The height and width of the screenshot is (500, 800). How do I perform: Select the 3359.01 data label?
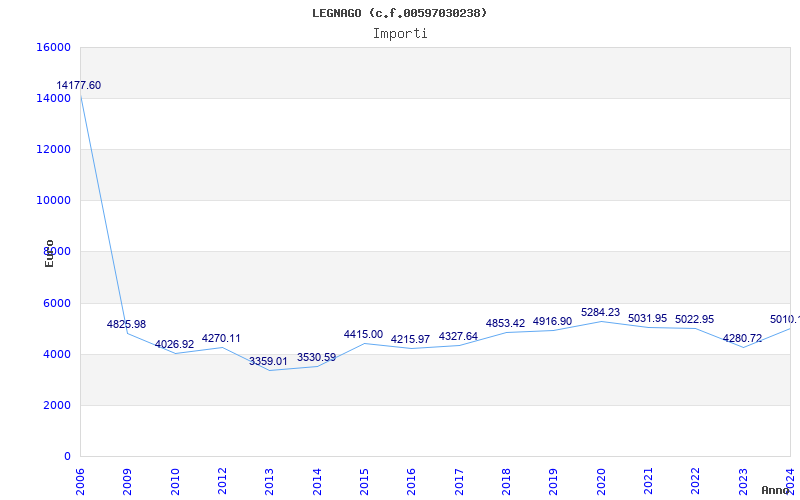click(x=268, y=361)
